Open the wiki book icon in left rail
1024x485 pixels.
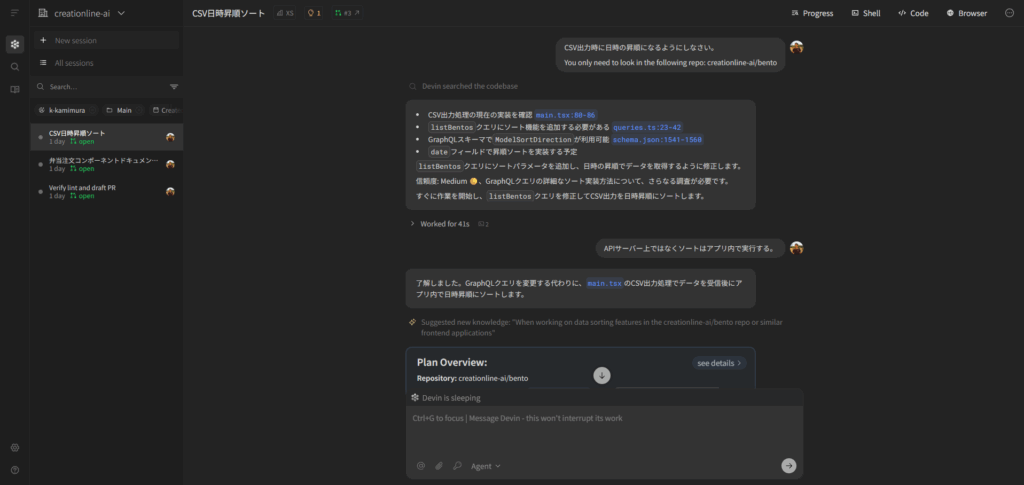(x=15, y=89)
